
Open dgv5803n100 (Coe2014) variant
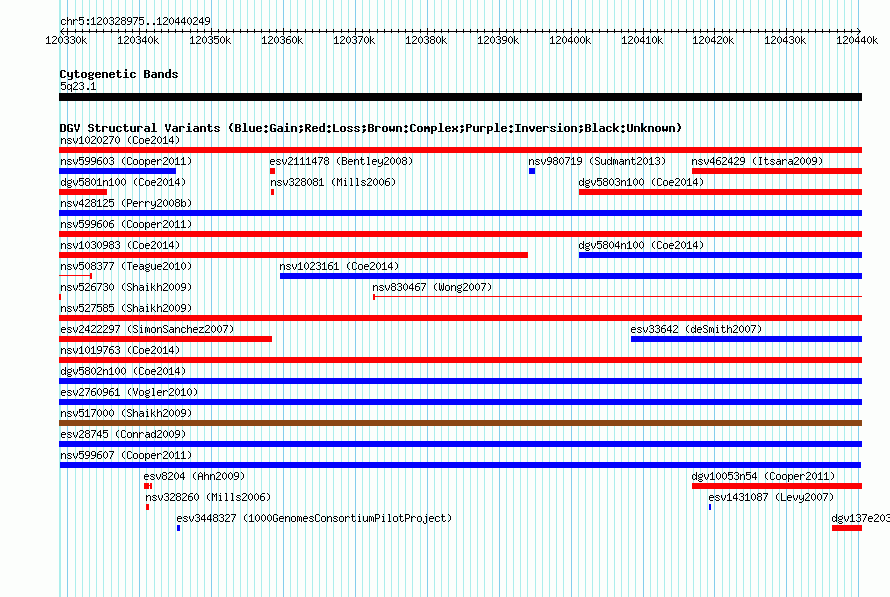pos(641,182)
